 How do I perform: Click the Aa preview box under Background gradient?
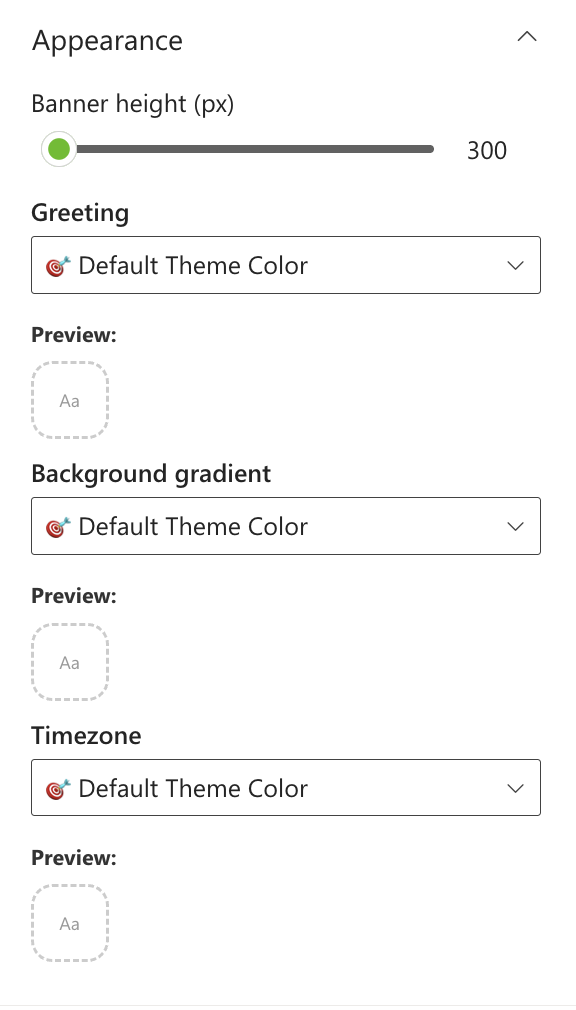(x=70, y=662)
